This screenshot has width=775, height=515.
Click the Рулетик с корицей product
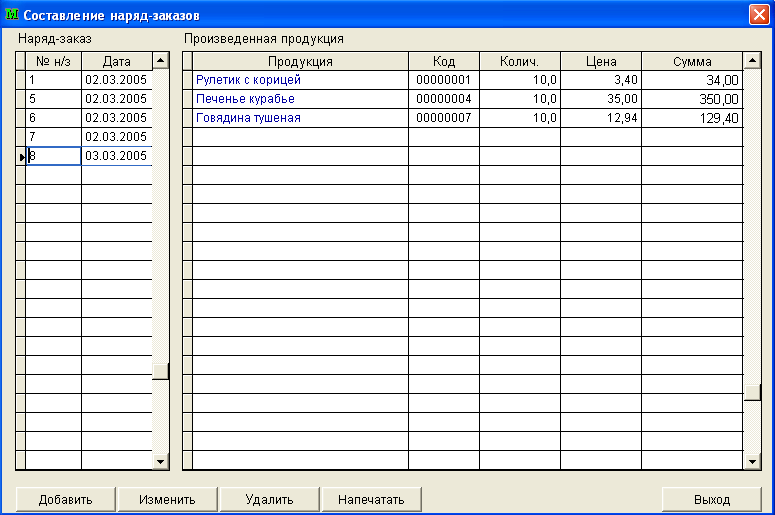tap(248, 80)
